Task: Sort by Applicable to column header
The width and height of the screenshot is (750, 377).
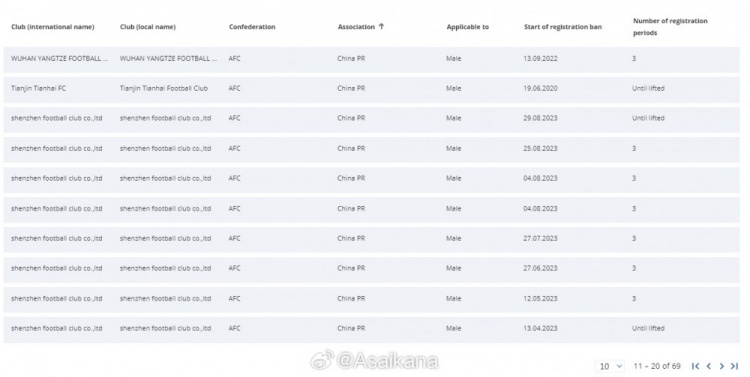Action: coord(468,27)
